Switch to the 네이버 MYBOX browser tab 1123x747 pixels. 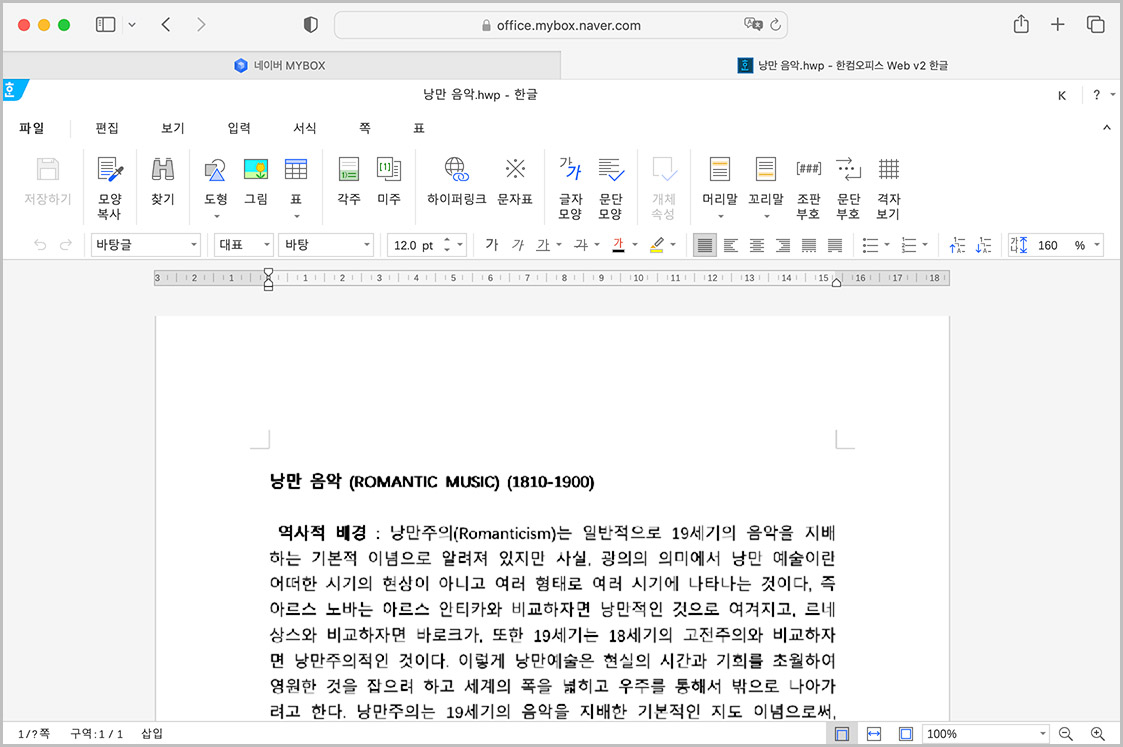tap(280, 64)
